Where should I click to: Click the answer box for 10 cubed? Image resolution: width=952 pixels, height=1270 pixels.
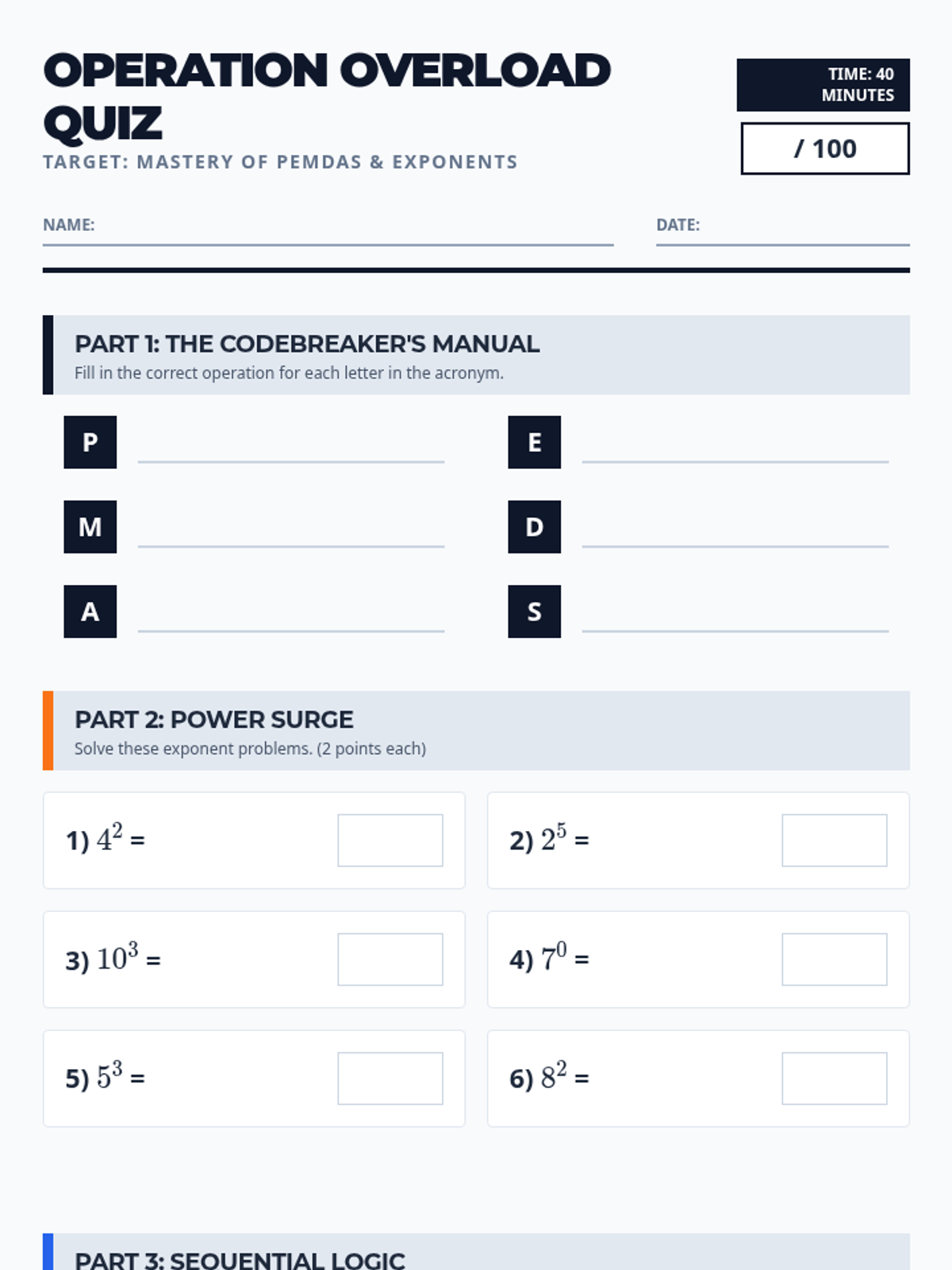click(x=390, y=960)
